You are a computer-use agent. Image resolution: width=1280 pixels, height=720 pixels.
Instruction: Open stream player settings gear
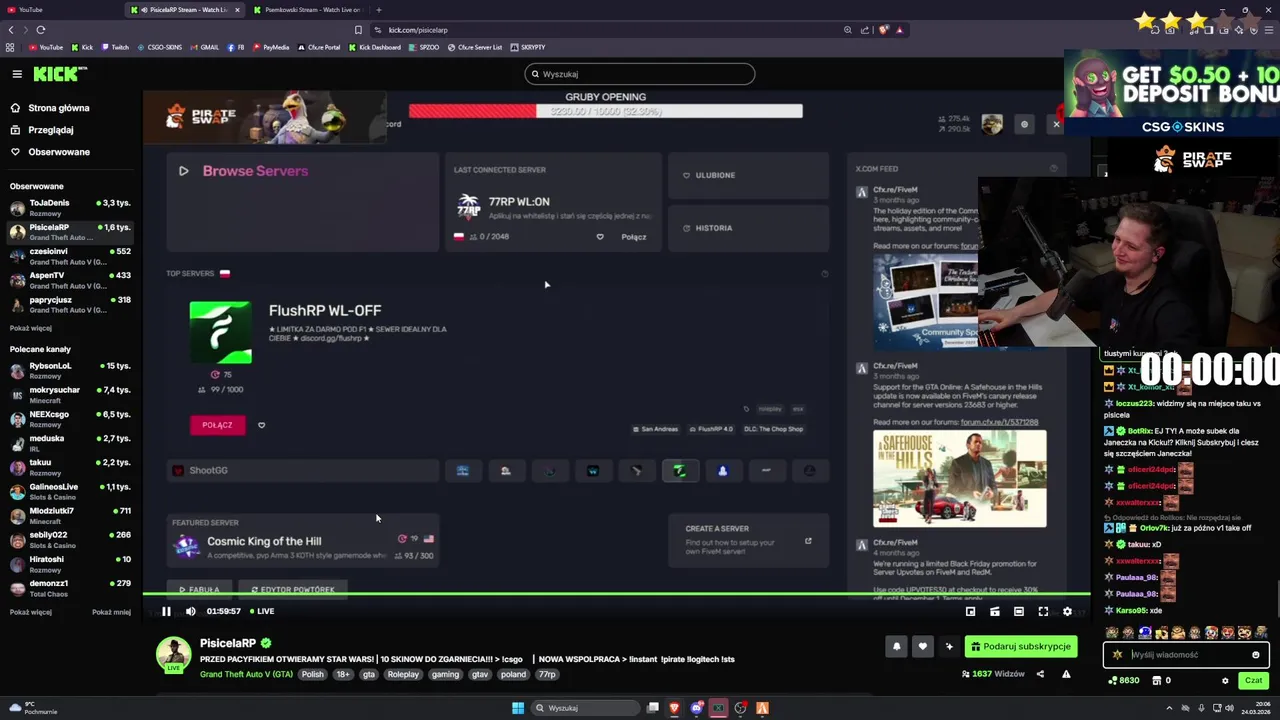1067,611
